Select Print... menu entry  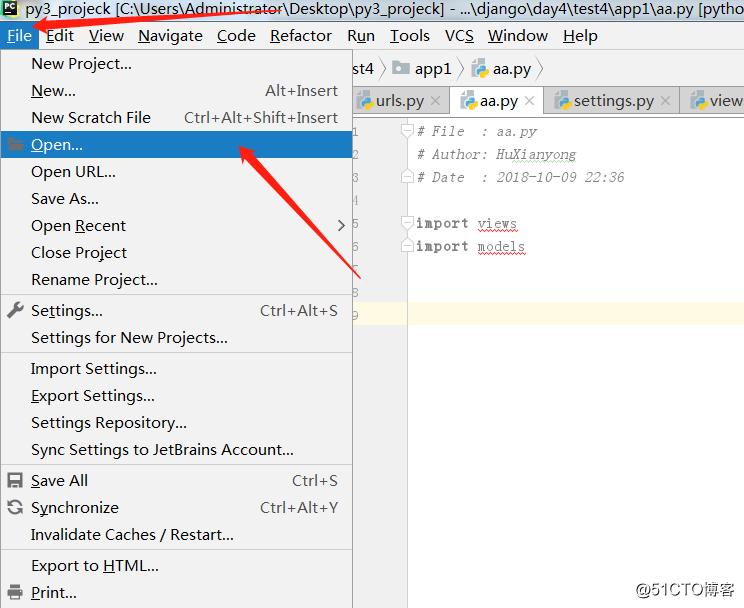point(177,593)
